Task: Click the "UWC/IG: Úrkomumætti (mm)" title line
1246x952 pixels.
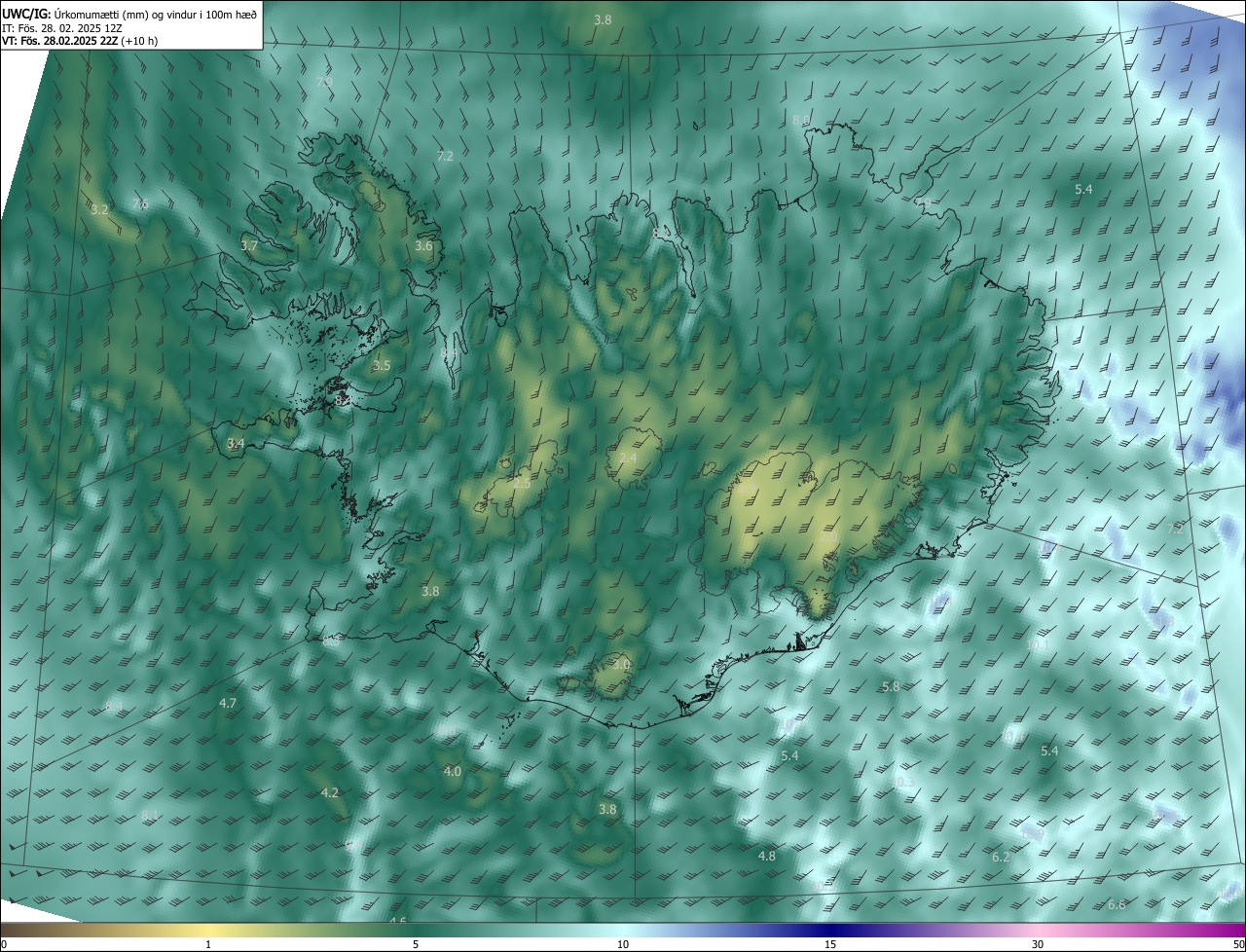Action: [x=129, y=13]
